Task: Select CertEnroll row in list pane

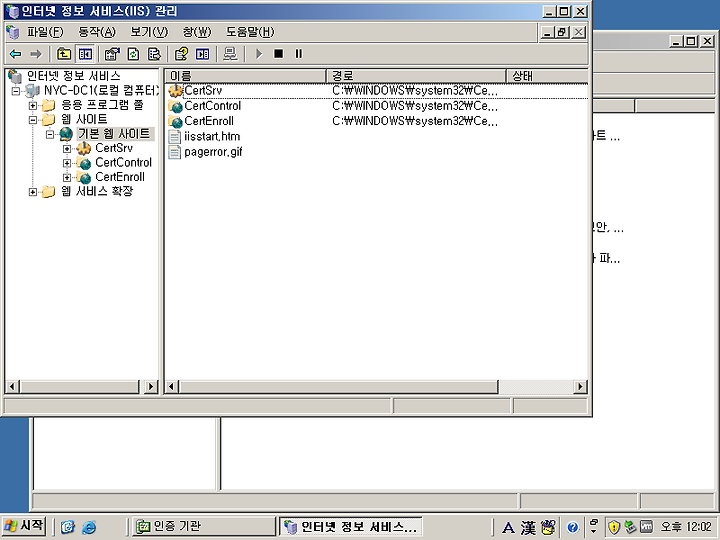Action: click(x=377, y=121)
